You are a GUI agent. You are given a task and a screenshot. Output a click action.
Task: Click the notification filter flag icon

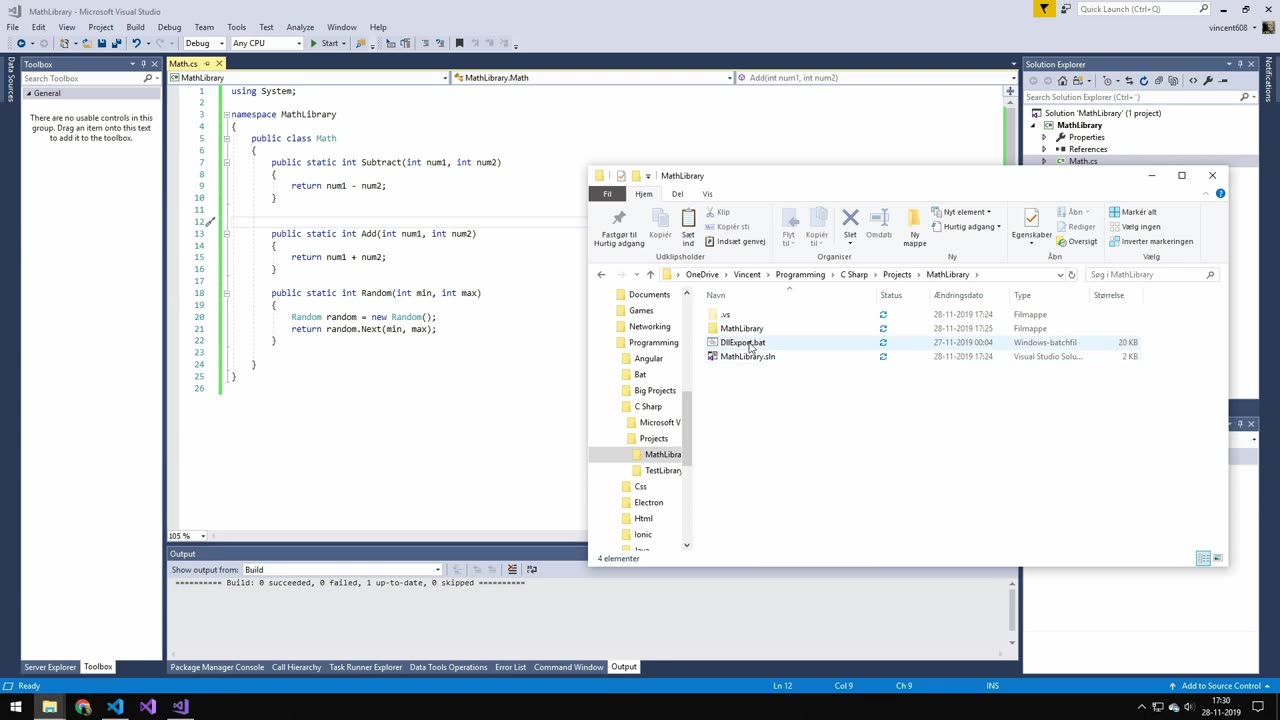click(1044, 9)
